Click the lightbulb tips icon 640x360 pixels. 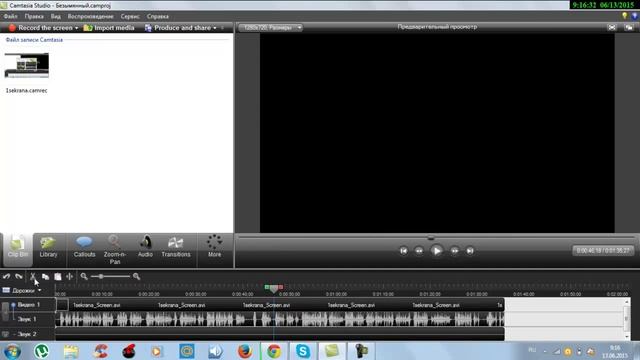(x=624, y=16)
